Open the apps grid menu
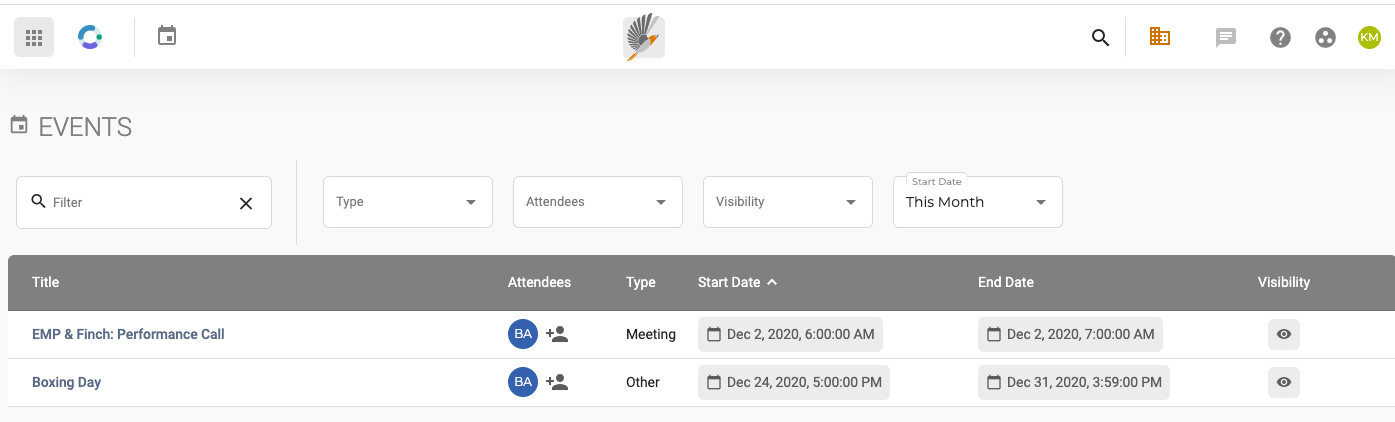This screenshot has width=1395, height=422. coord(34,38)
